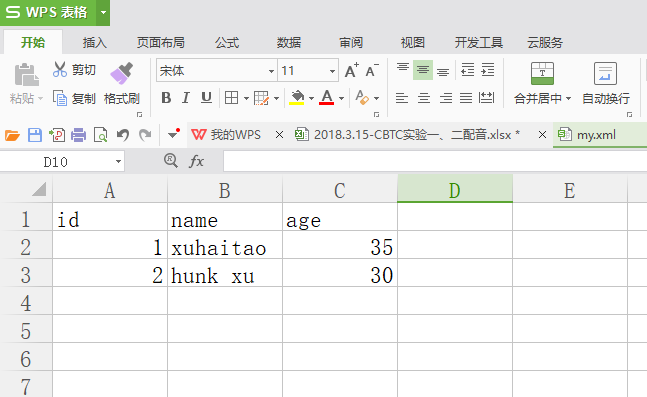Decrease font size with A- icon
The width and height of the screenshot is (647, 397).
tap(372, 71)
